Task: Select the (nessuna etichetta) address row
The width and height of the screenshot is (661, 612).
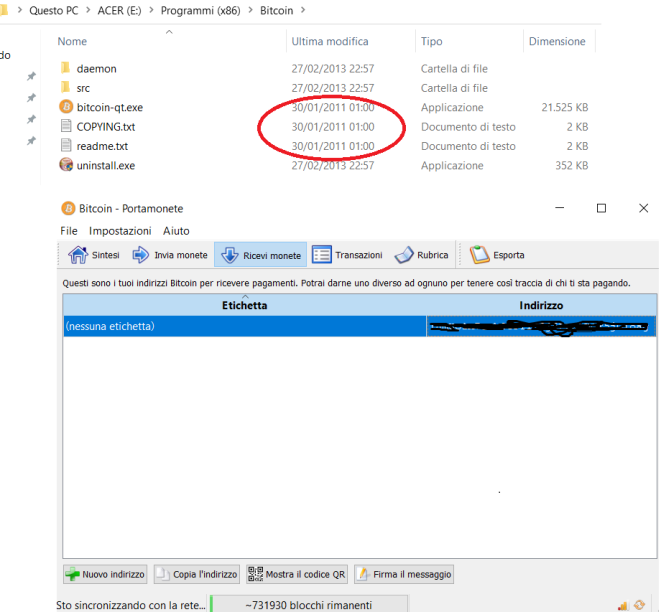Action: pos(360,326)
